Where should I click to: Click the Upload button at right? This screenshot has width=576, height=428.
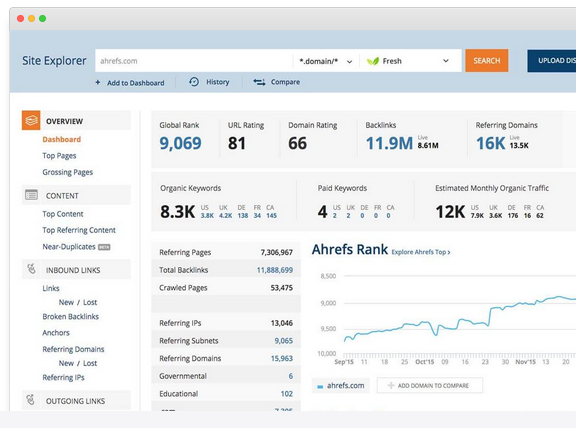coord(552,61)
